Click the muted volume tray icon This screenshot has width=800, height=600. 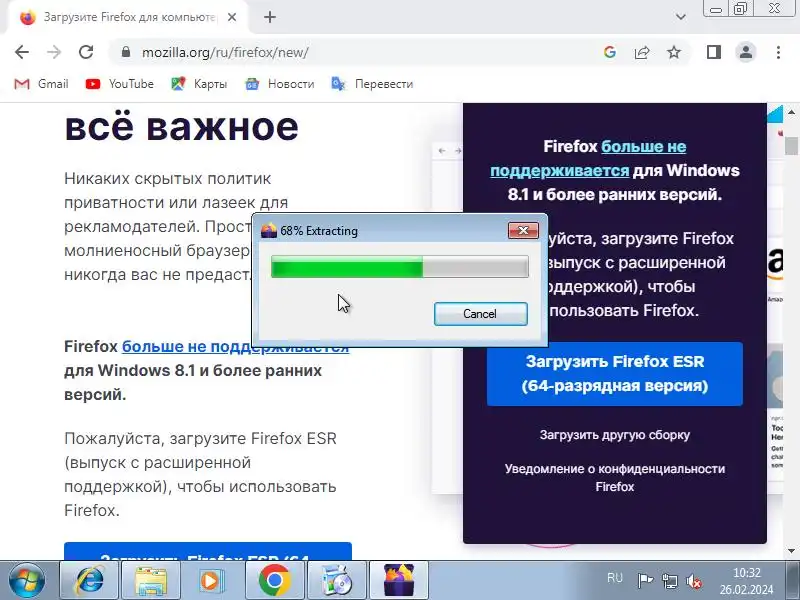click(x=694, y=581)
